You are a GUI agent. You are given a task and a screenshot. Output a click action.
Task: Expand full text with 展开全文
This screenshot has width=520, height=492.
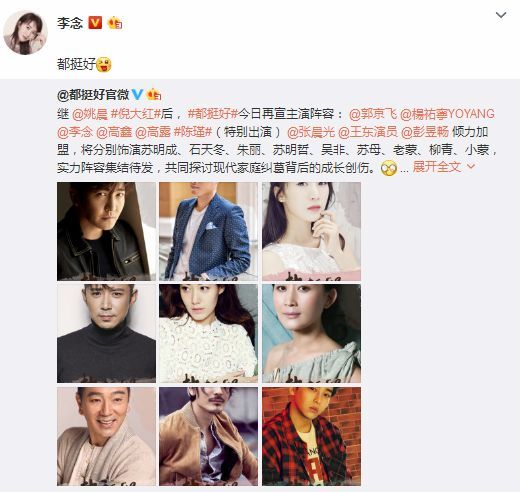[437, 167]
